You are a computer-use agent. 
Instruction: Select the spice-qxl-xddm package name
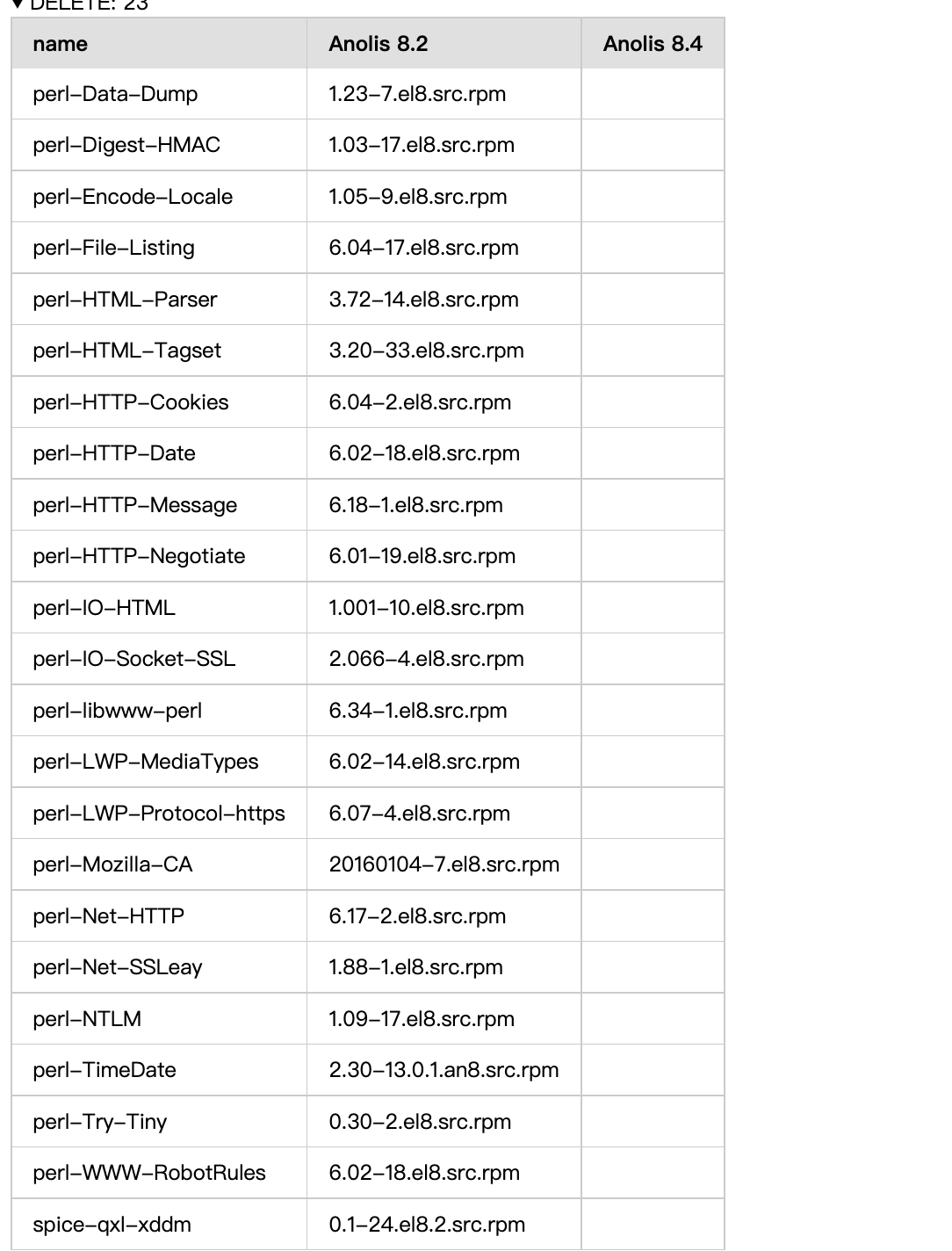coord(112,1225)
